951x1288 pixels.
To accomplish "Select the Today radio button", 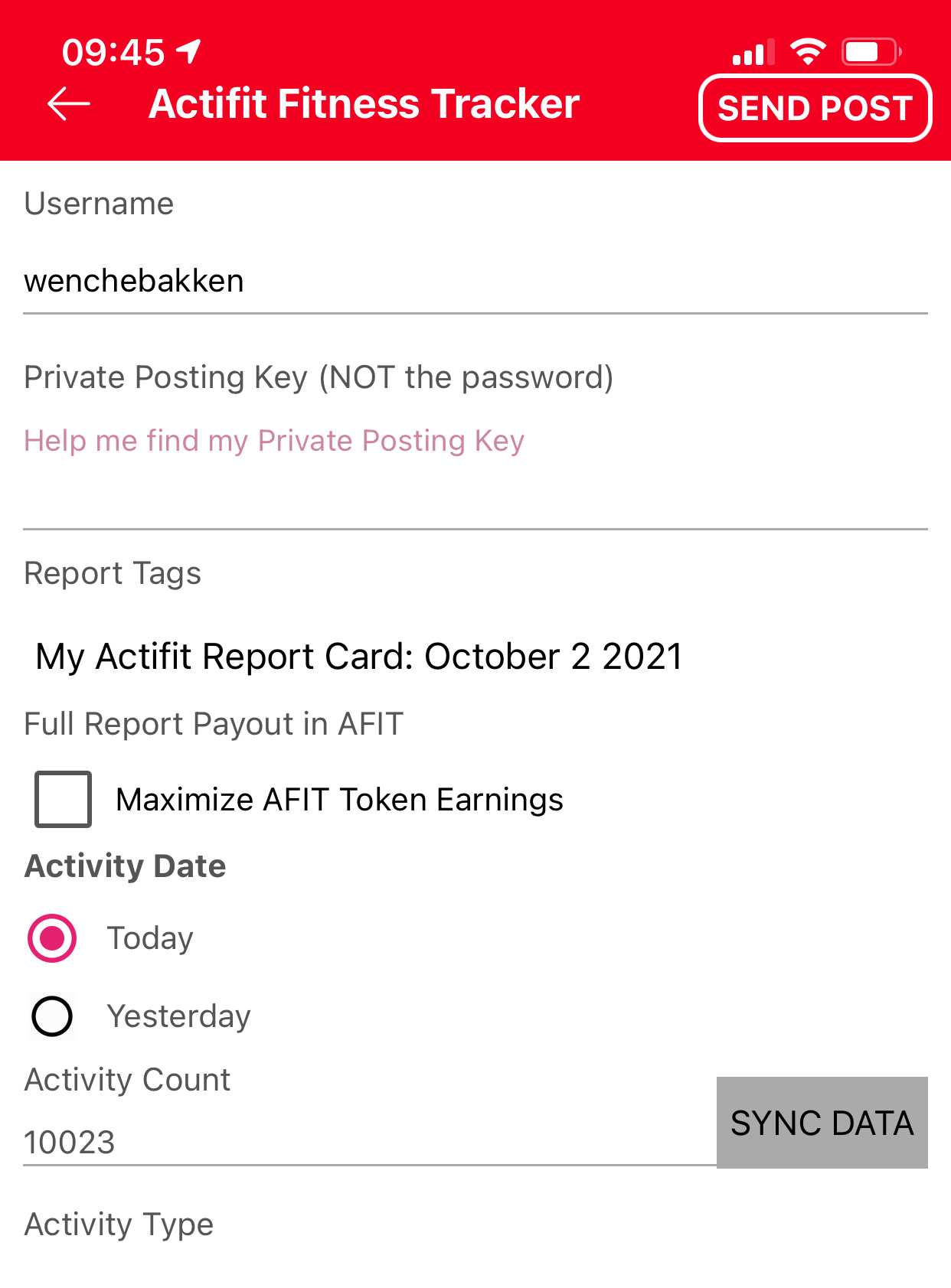I will (x=52, y=937).
